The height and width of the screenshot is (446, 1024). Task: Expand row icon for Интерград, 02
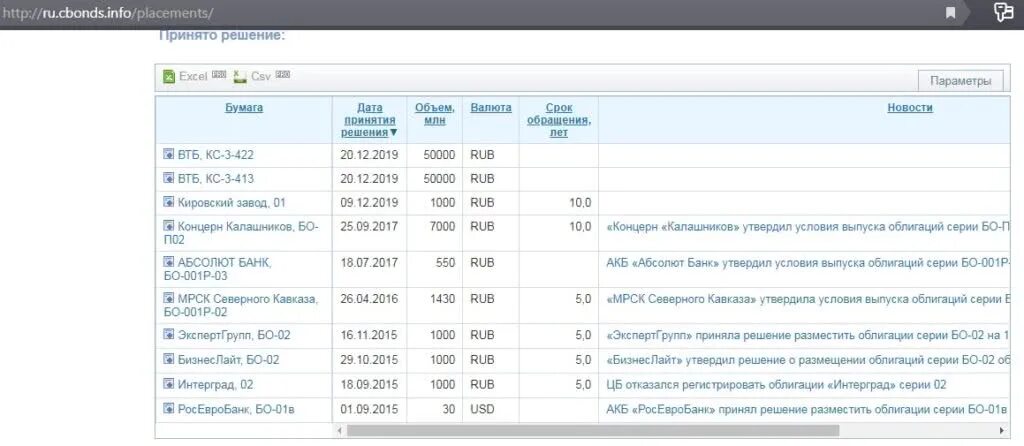(168, 385)
